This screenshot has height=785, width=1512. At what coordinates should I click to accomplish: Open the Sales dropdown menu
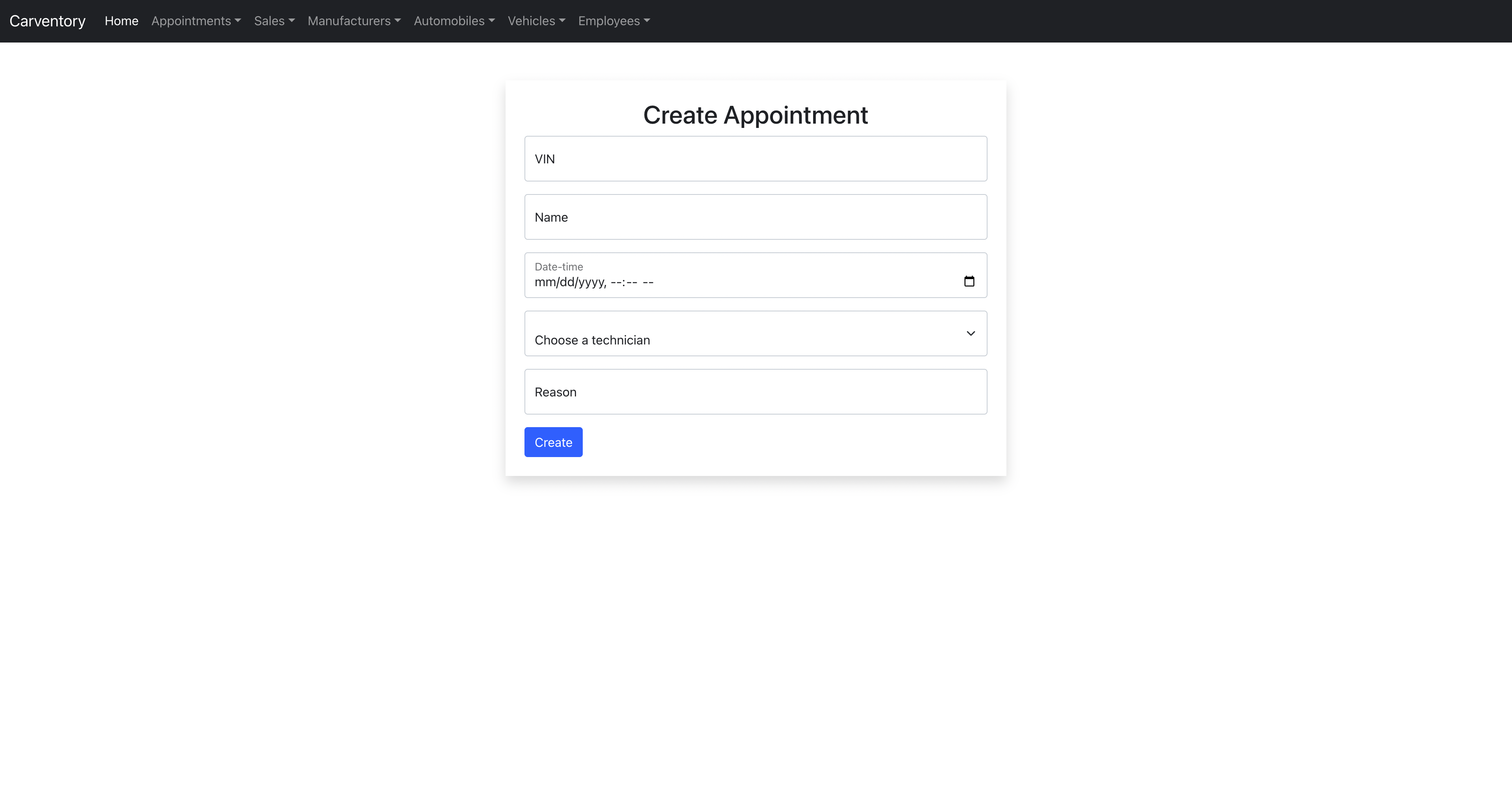[x=274, y=21]
